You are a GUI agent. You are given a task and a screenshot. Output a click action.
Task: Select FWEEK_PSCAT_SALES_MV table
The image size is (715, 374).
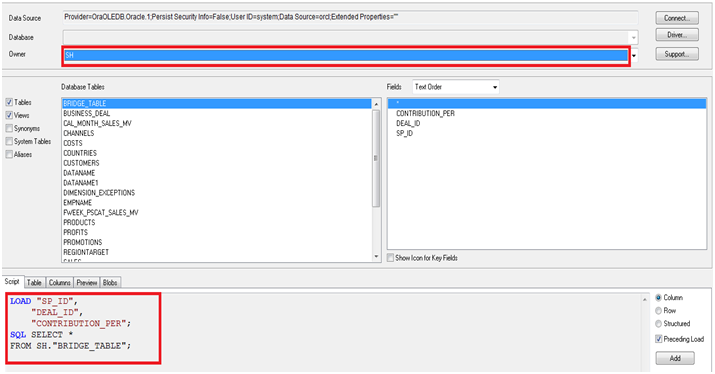pos(217,213)
